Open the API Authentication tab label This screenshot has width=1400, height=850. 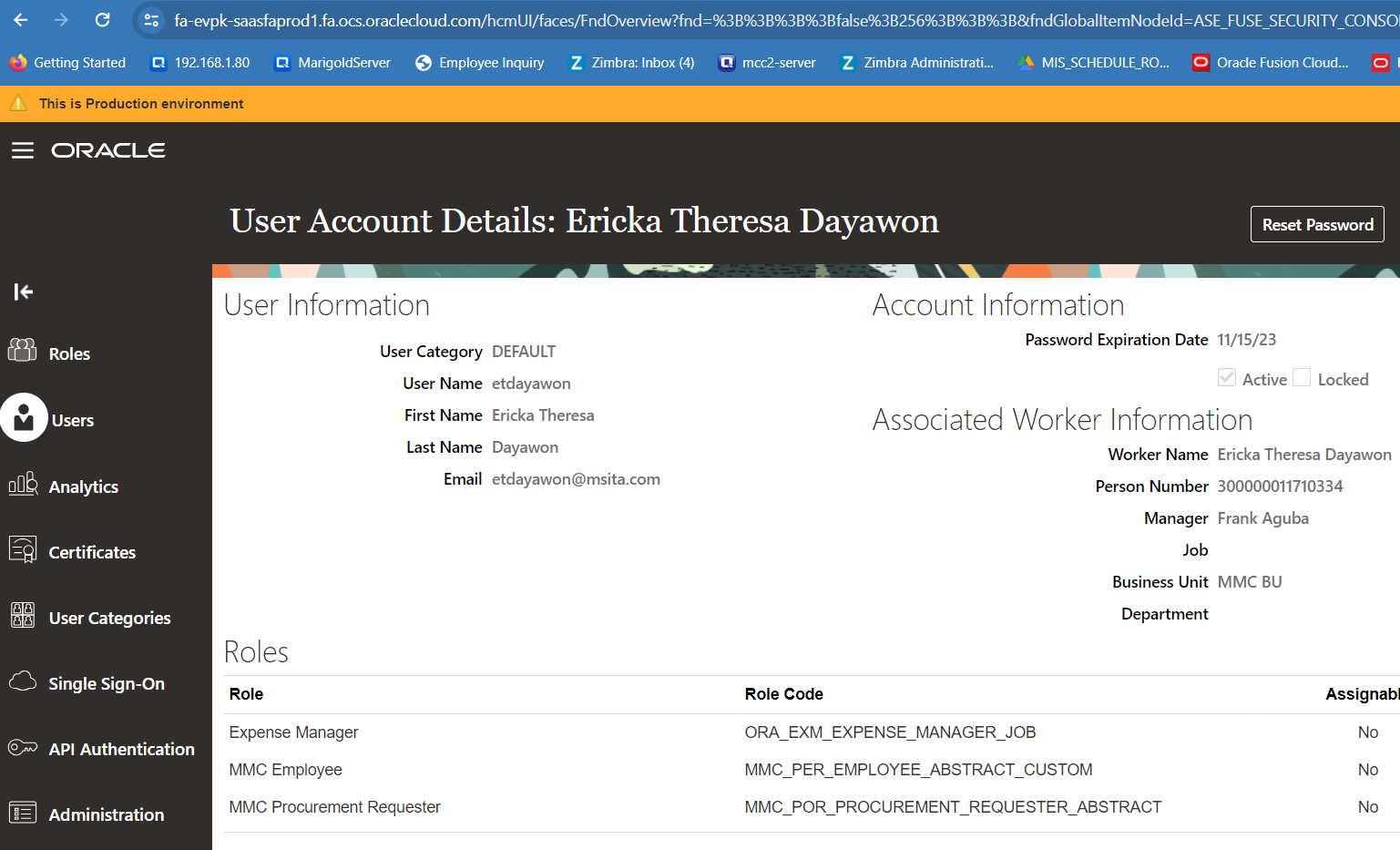(121, 750)
